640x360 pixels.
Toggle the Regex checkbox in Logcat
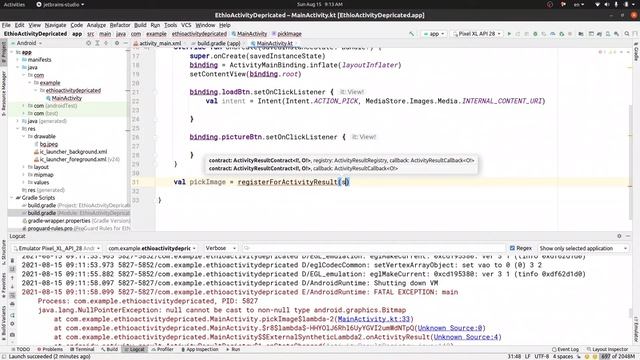pos(512,248)
